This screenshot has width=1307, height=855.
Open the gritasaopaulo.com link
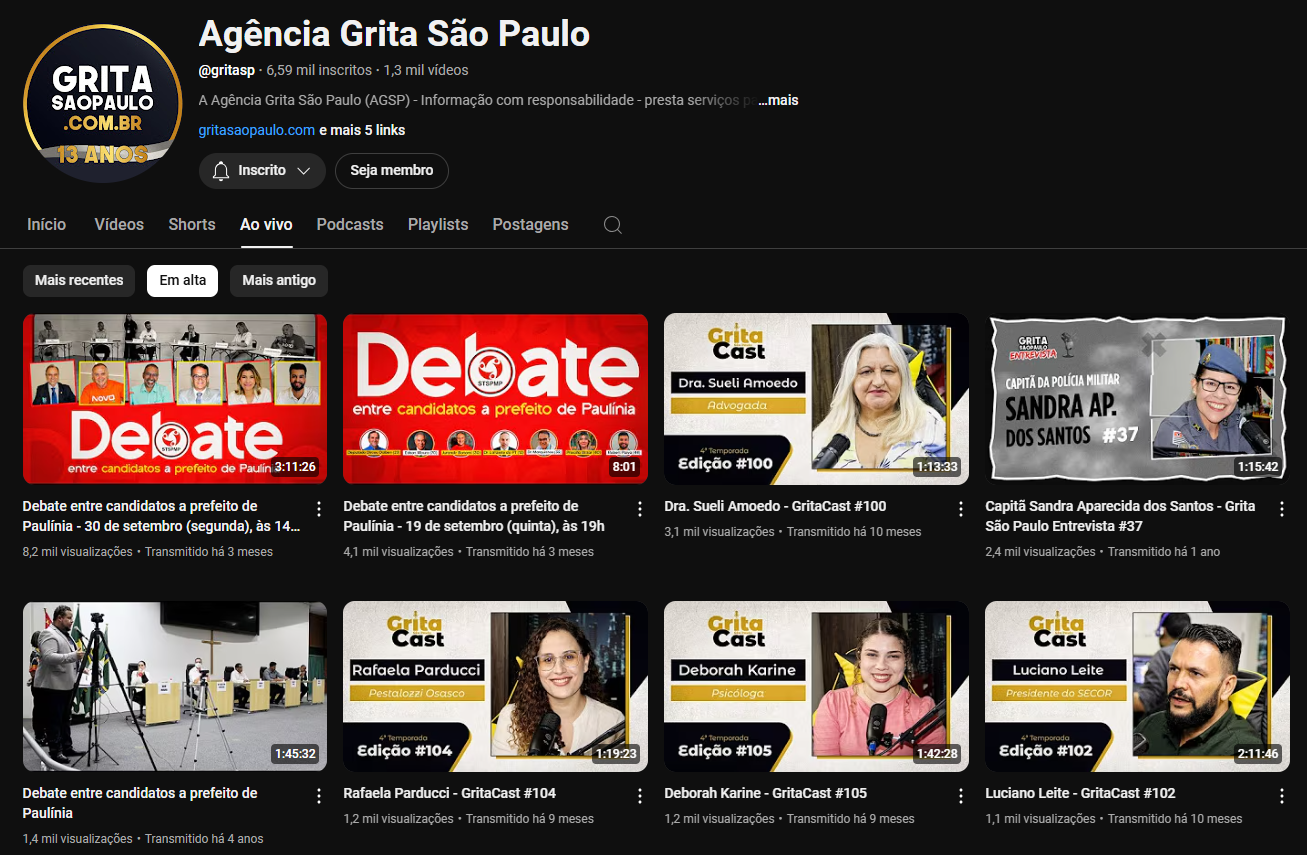point(257,131)
